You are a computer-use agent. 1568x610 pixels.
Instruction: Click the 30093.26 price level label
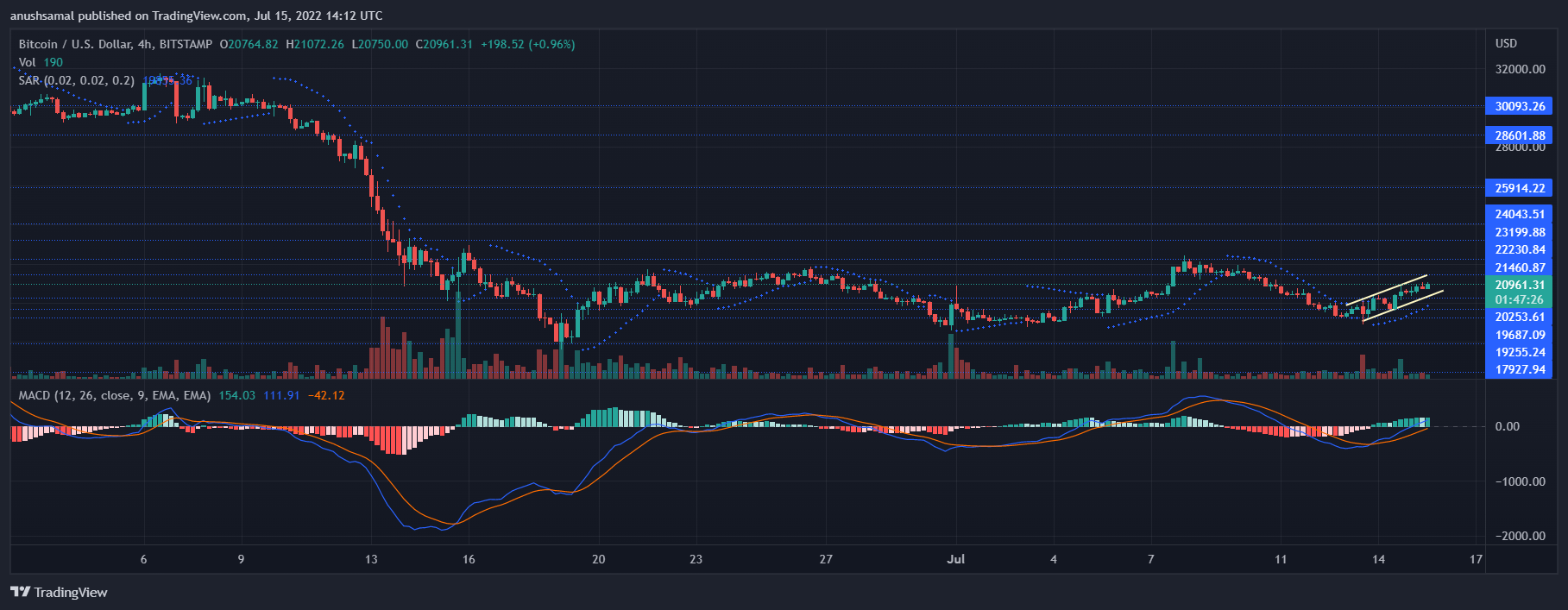coord(1519,106)
